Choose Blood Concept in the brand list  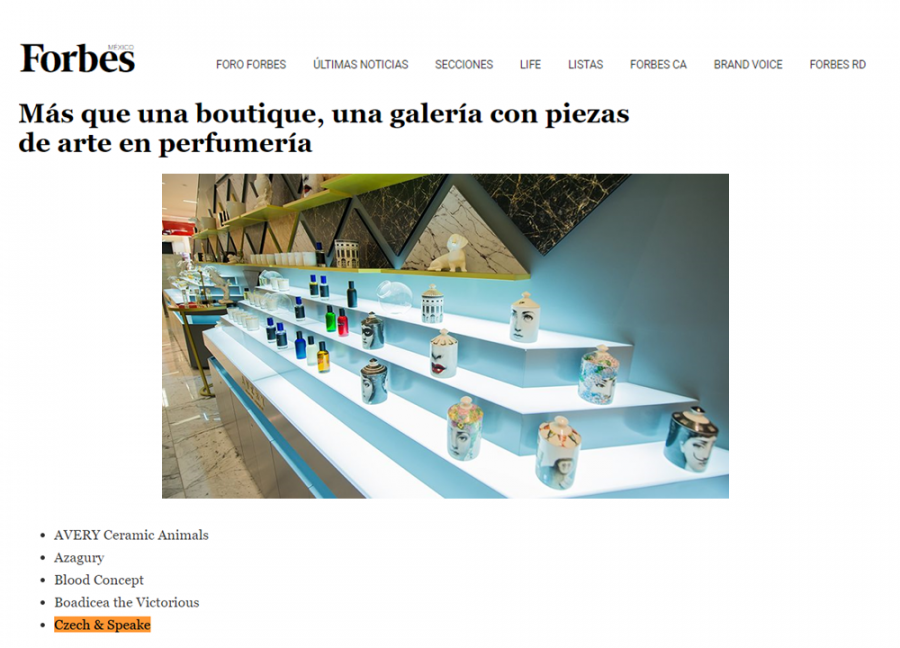[99, 580]
